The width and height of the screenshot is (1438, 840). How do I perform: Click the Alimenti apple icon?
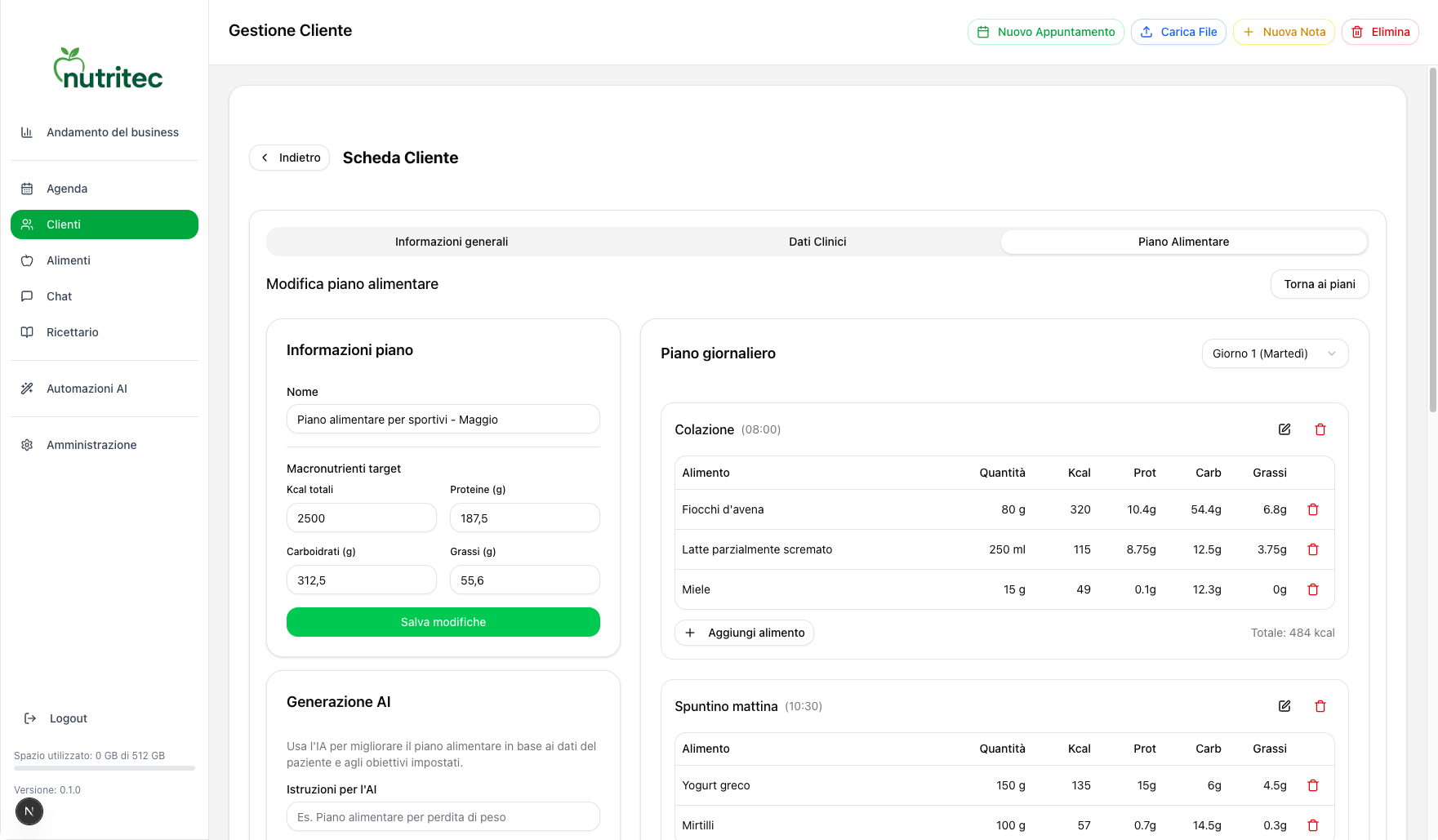point(27,260)
